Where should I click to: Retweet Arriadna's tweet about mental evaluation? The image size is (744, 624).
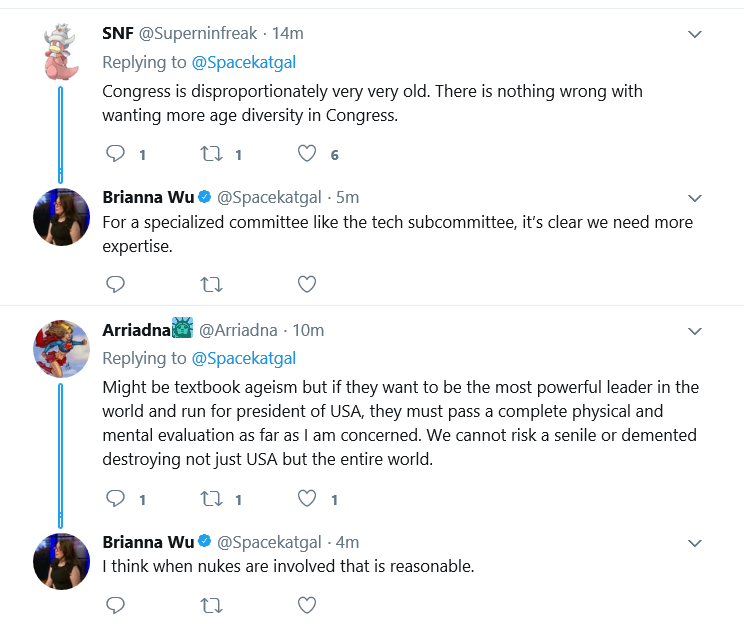click(x=211, y=499)
